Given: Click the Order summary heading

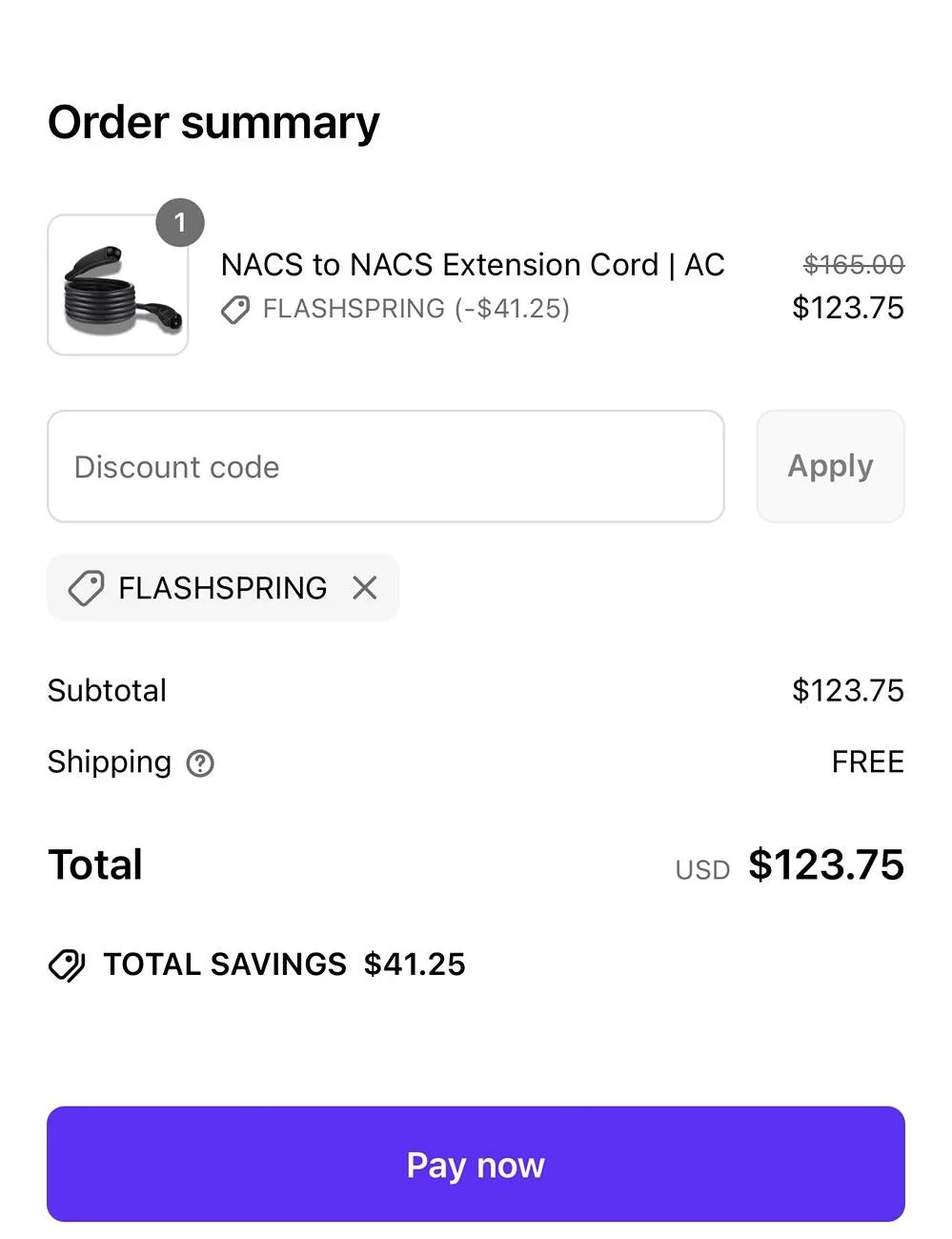Looking at the screenshot, I should [x=213, y=123].
